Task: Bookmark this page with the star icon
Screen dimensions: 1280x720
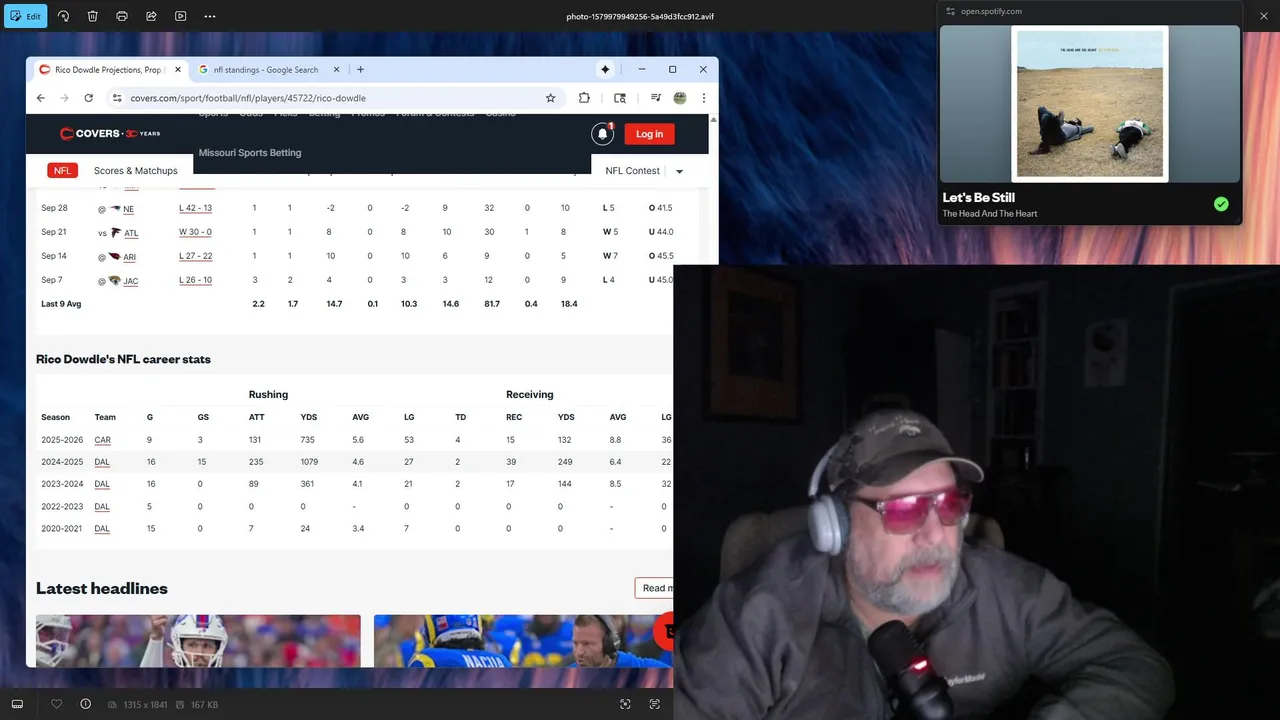Action: [x=550, y=98]
